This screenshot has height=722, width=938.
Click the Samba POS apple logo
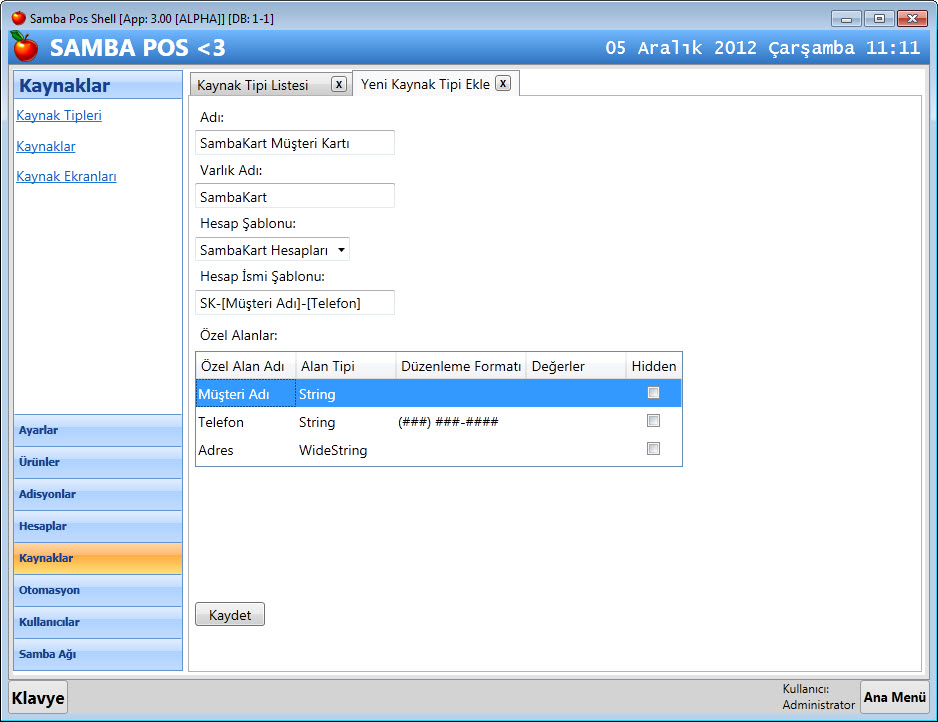[24, 46]
